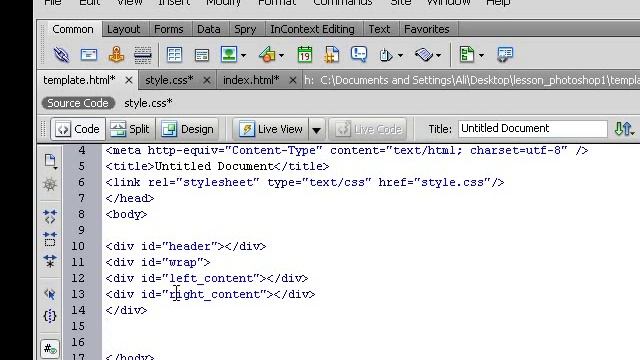This screenshot has height=360, width=640.
Task: Switch to index.html* document tab
Action: point(251,80)
